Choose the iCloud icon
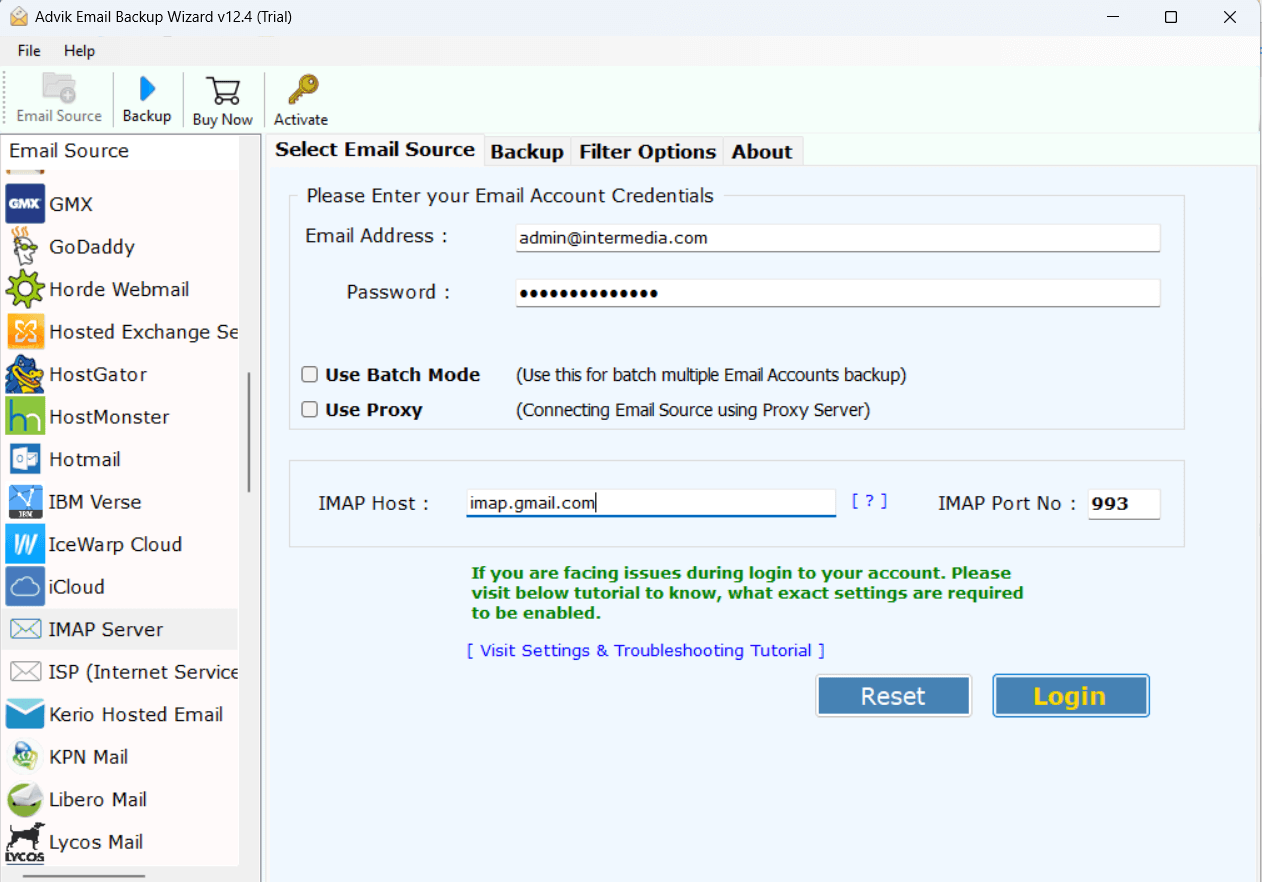 (x=25, y=587)
